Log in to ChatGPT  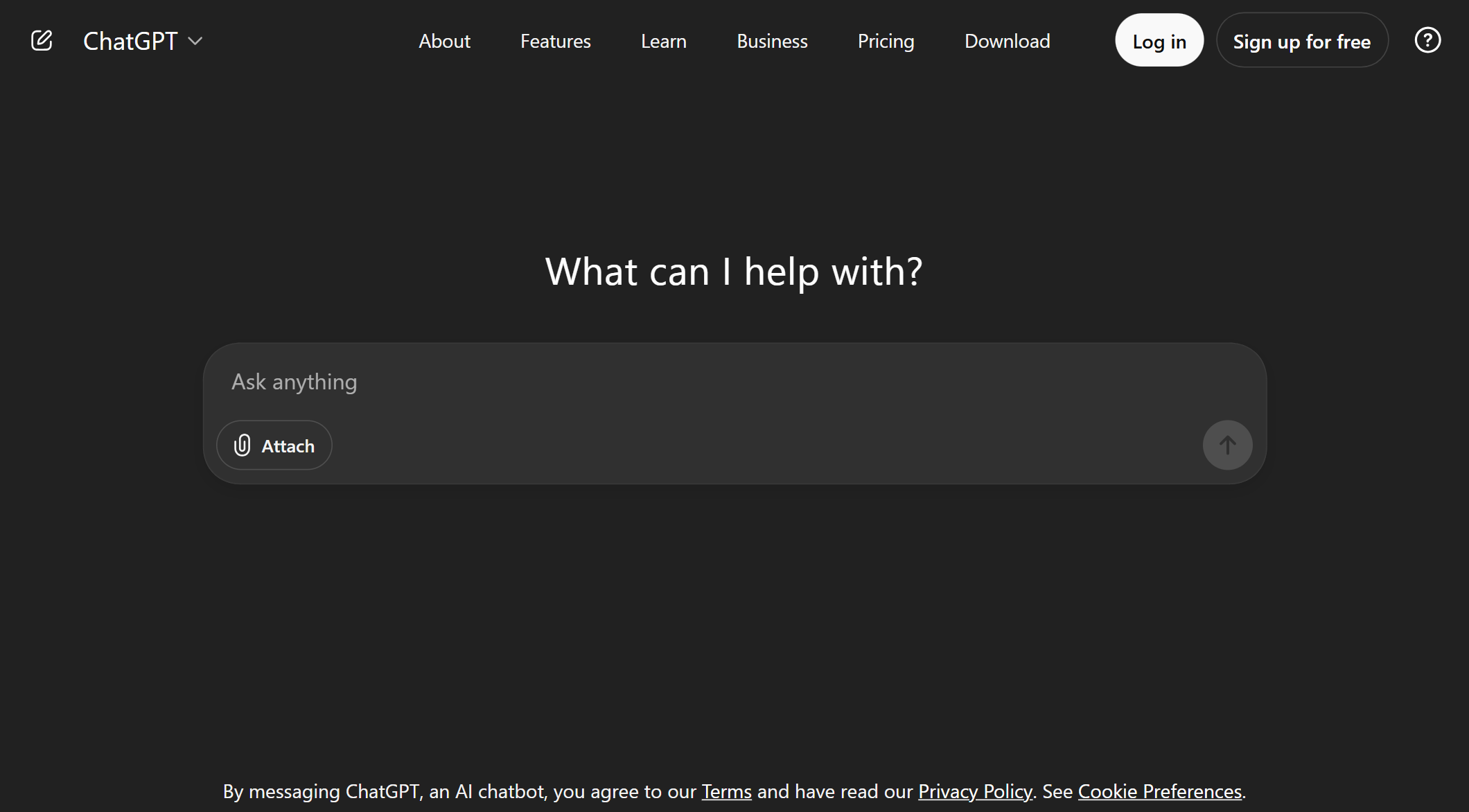pyautogui.click(x=1159, y=40)
